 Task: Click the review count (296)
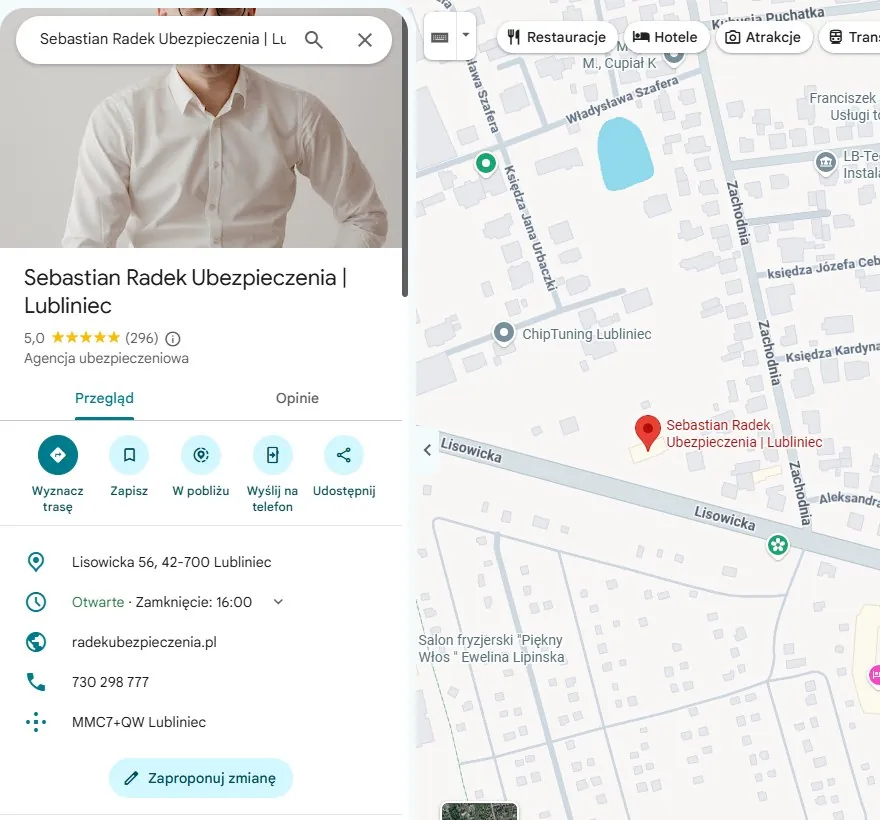(x=141, y=338)
